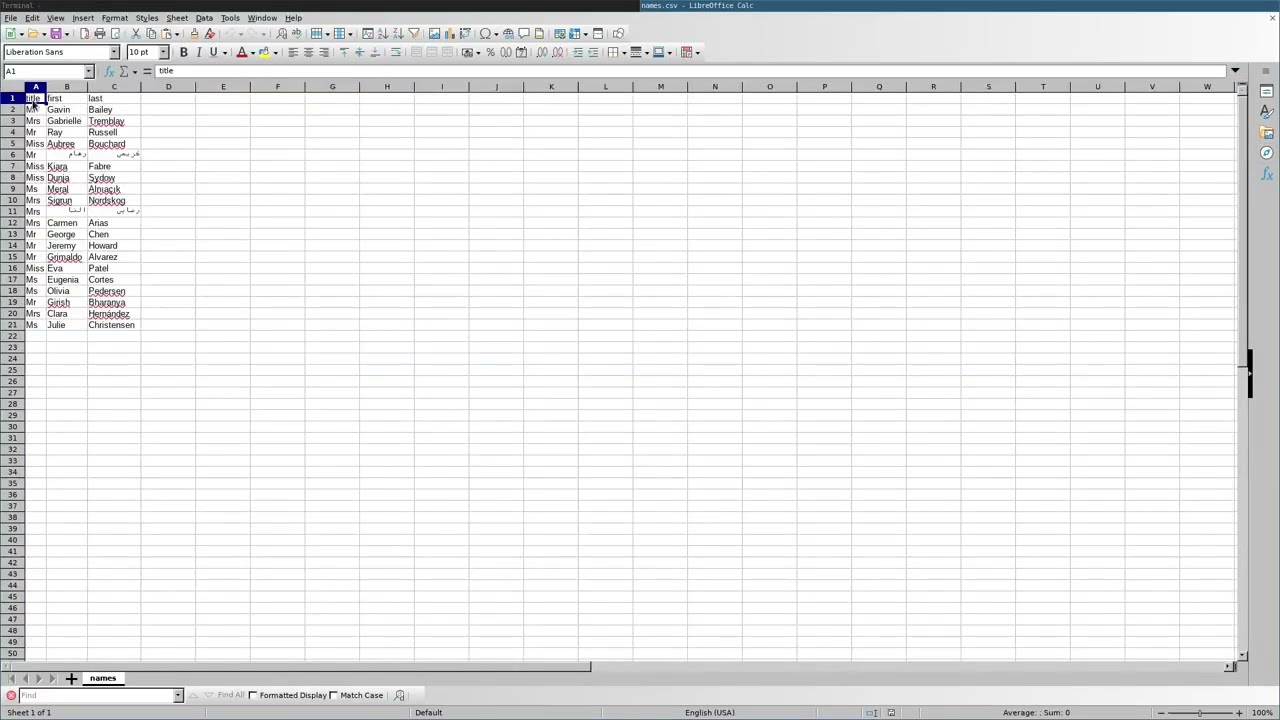
Task: Add a new sheet with the plus button
Action: [x=71, y=679]
